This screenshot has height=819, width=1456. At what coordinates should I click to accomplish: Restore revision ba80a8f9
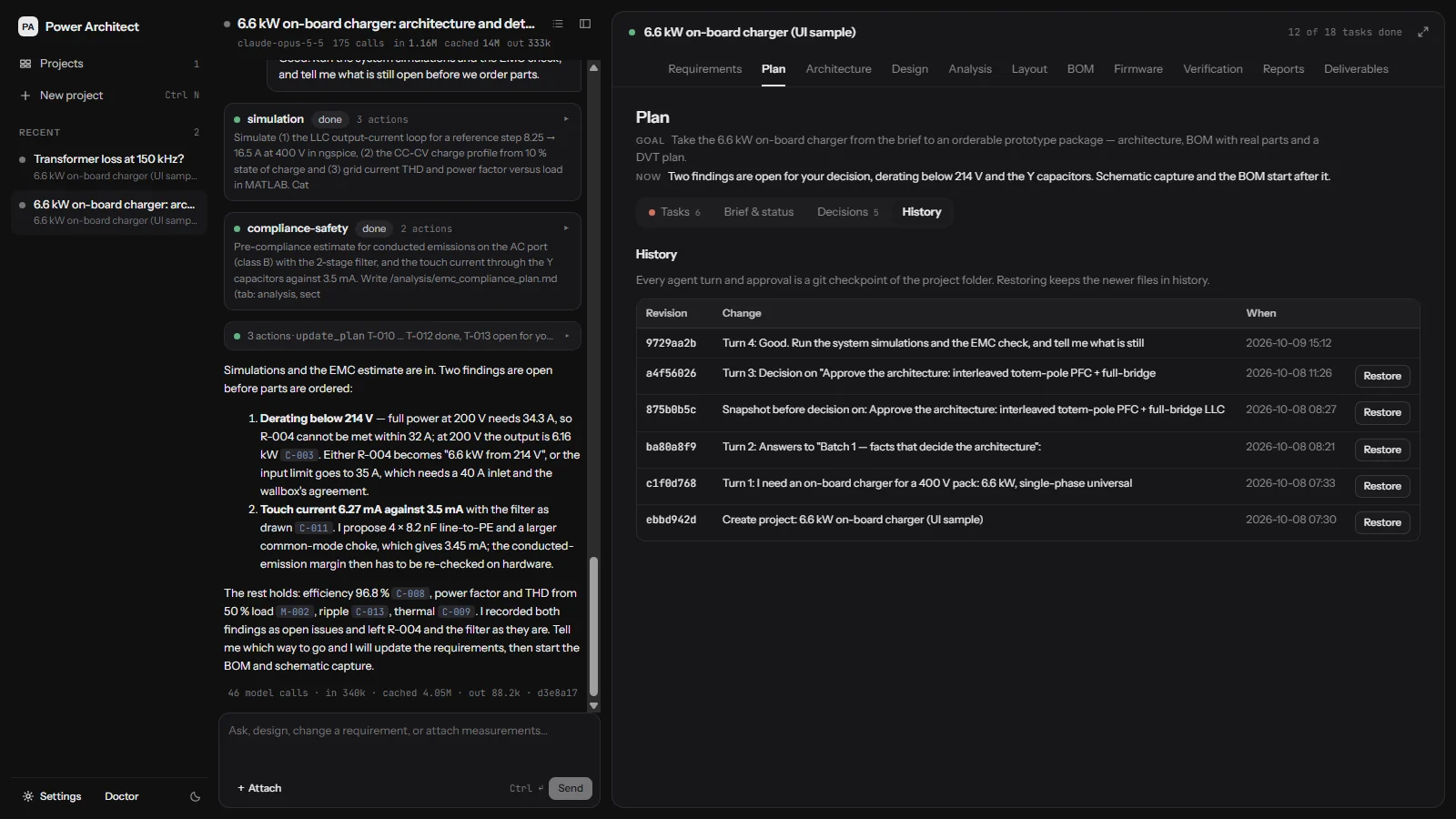click(x=1382, y=450)
